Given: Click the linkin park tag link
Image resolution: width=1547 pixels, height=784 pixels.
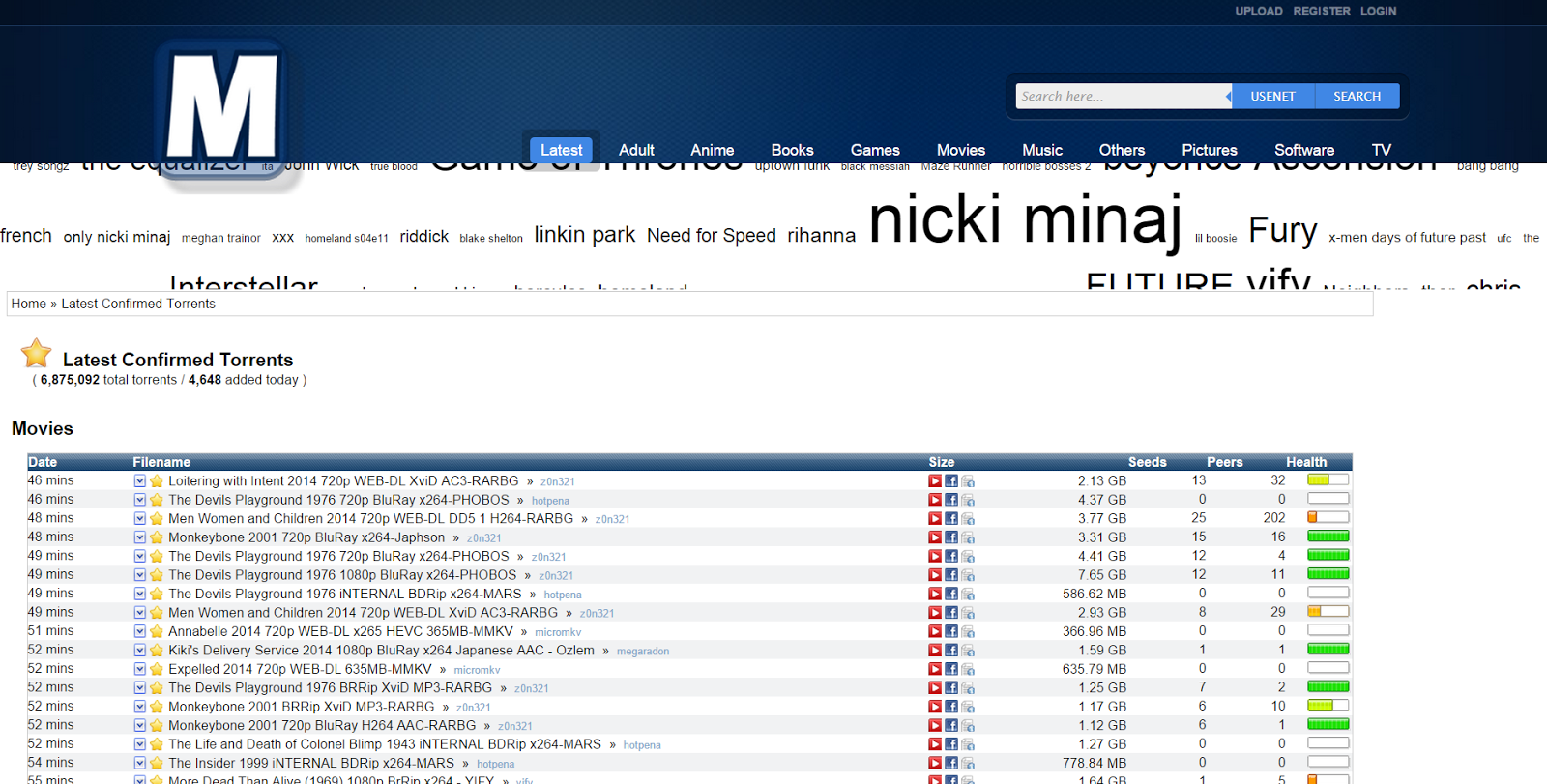Looking at the screenshot, I should [x=585, y=235].
